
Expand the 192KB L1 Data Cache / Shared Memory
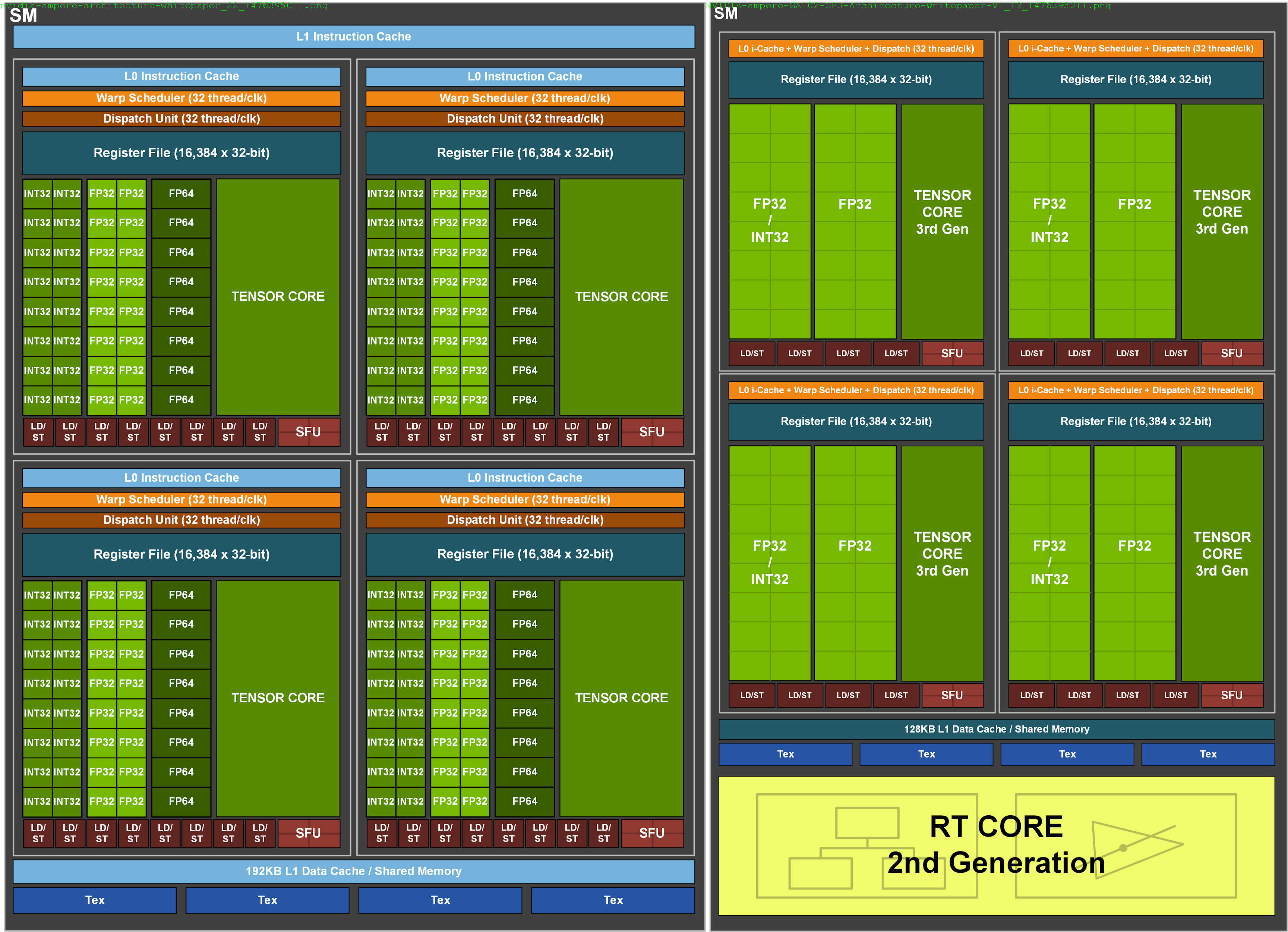[353, 870]
